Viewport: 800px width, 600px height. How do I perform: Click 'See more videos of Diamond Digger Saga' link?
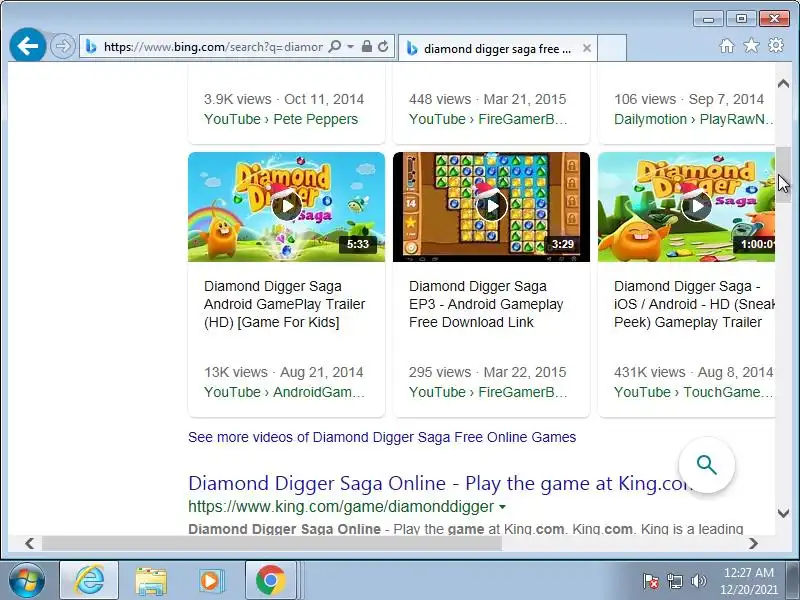(x=382, y=437)
